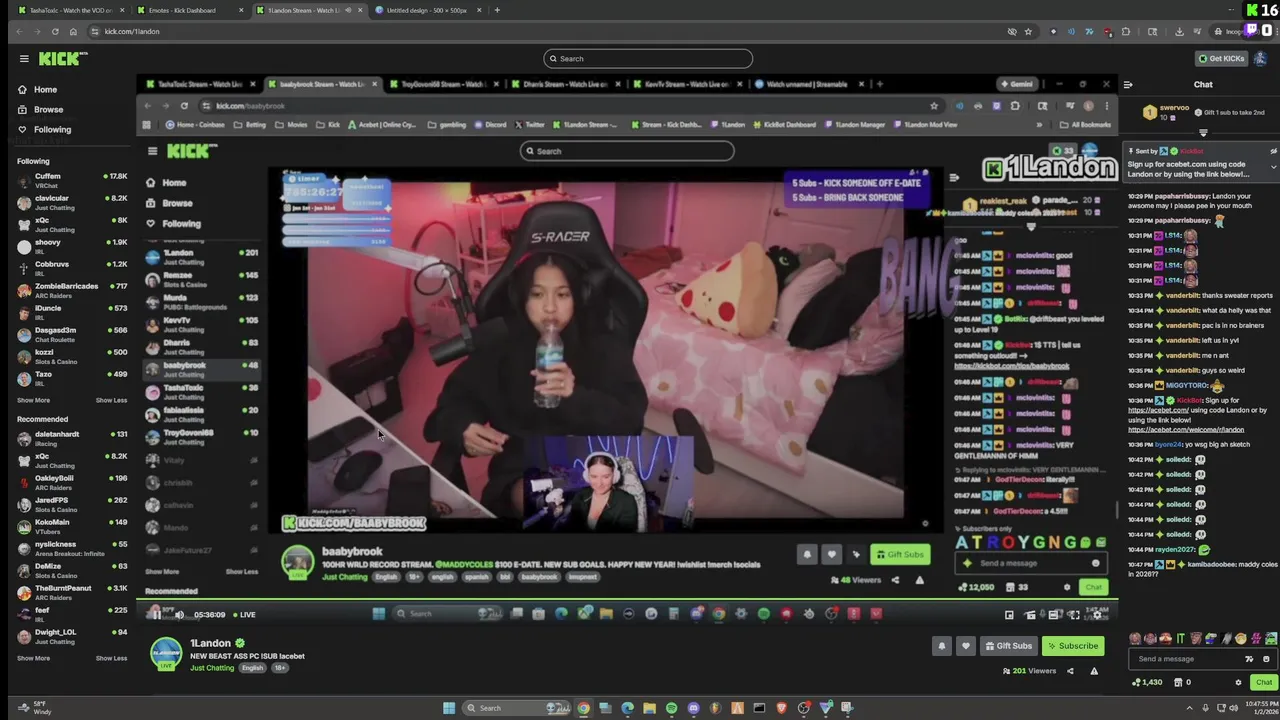Open 1Landon channel avatar
This screenshot has width=1280, height=720.
(165, 653)
